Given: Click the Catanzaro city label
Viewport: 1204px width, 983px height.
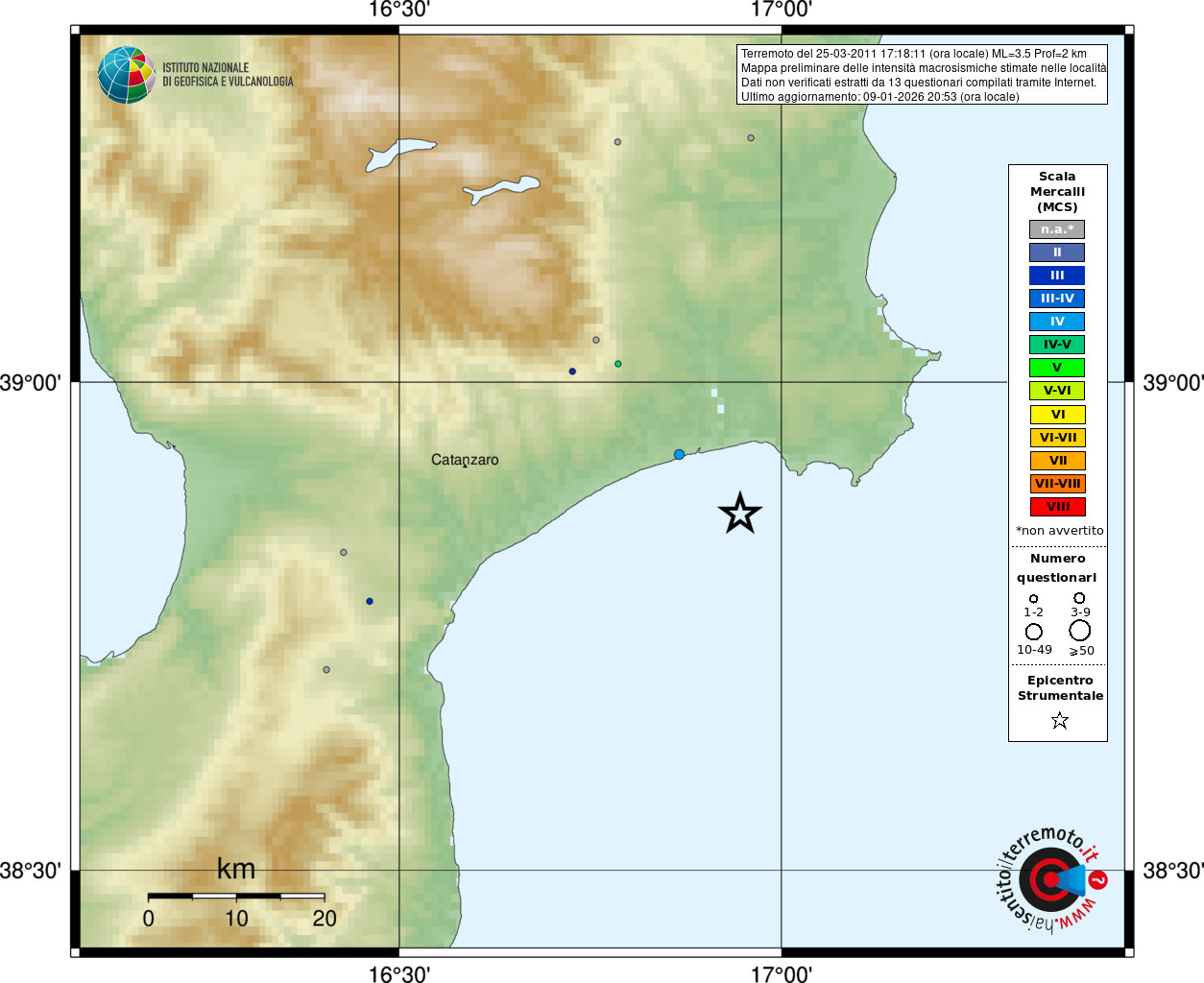Looking at the screenshot, I should (465, 460).
